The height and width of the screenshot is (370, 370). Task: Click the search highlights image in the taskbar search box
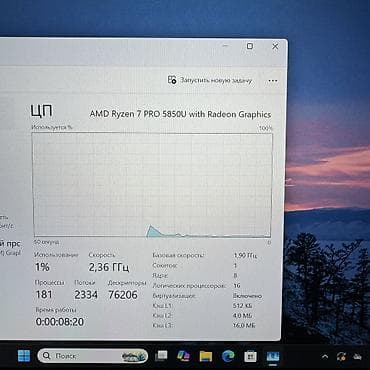[133, 356]
